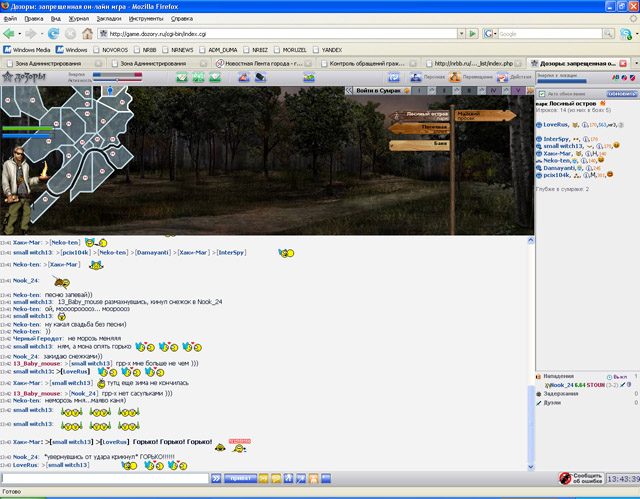Click the Google search magnifier button

[608, 33]
